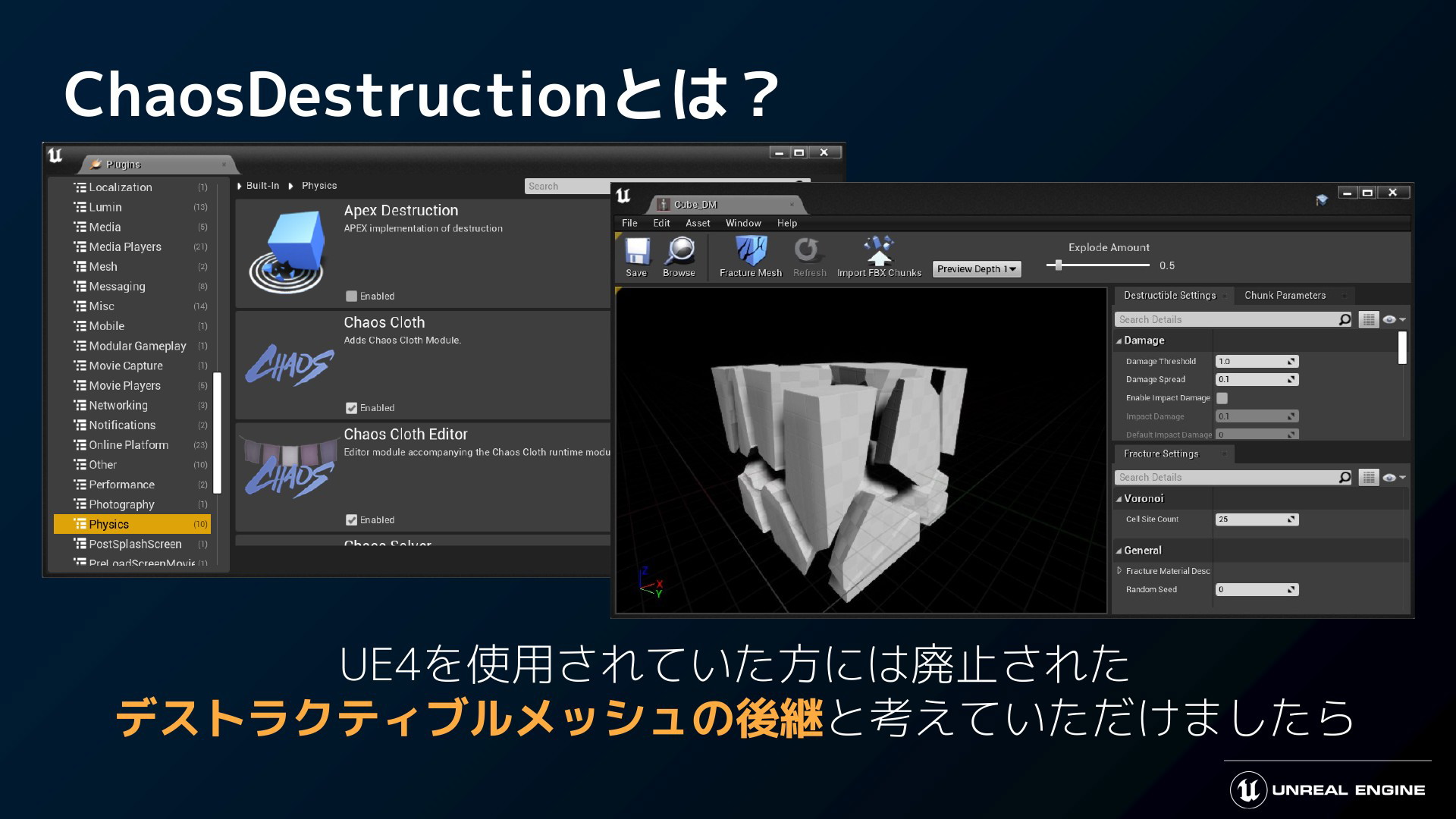Open the Window menu
The width and height of the screenshot is (1456, 819).
pos(743,223)
